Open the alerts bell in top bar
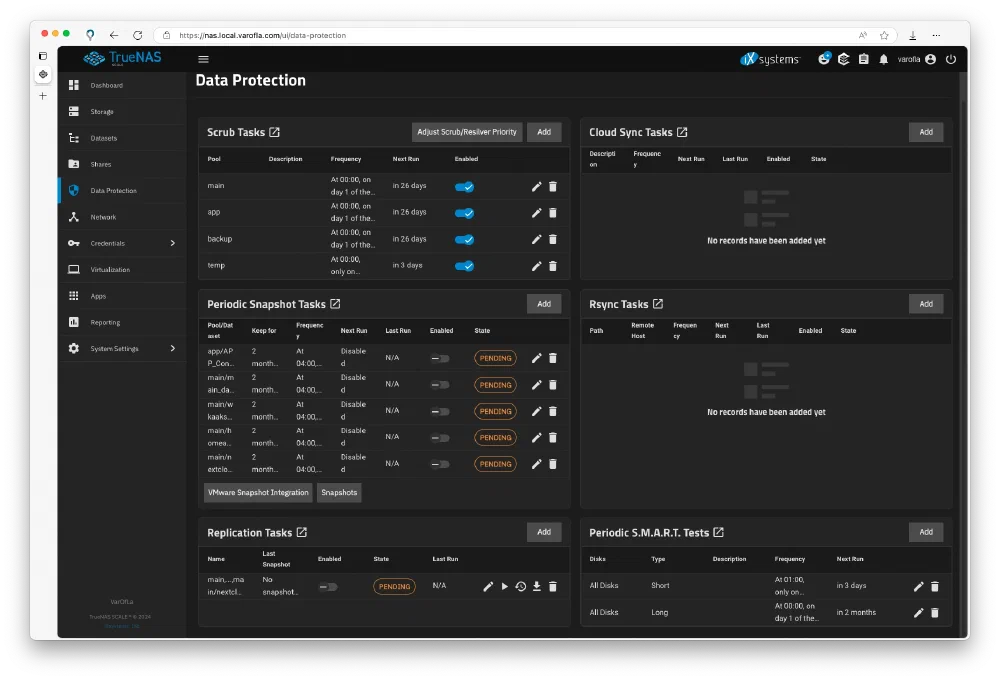Screen dimensions: 1000x680 (x=883, y=60)
